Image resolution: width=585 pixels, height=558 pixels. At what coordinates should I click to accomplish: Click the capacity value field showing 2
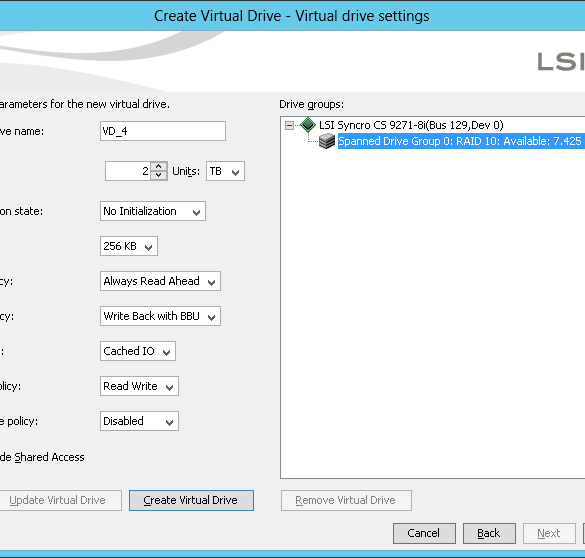tap(128, 171)
